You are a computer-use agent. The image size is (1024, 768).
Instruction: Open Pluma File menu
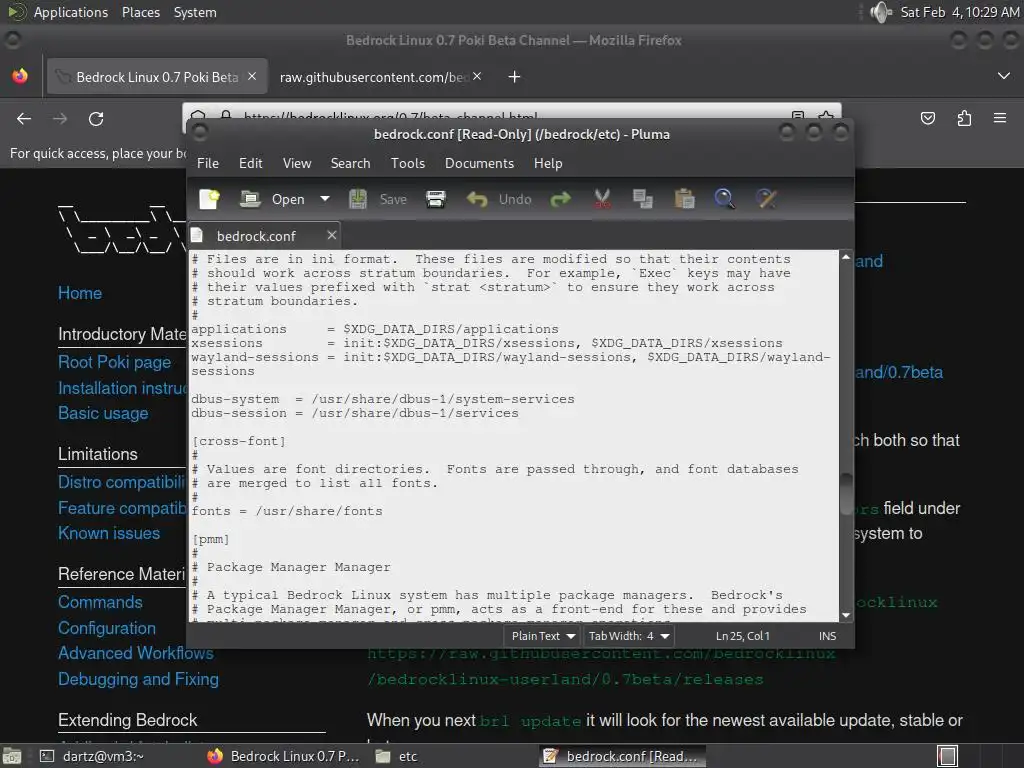[x=208, y=163]
